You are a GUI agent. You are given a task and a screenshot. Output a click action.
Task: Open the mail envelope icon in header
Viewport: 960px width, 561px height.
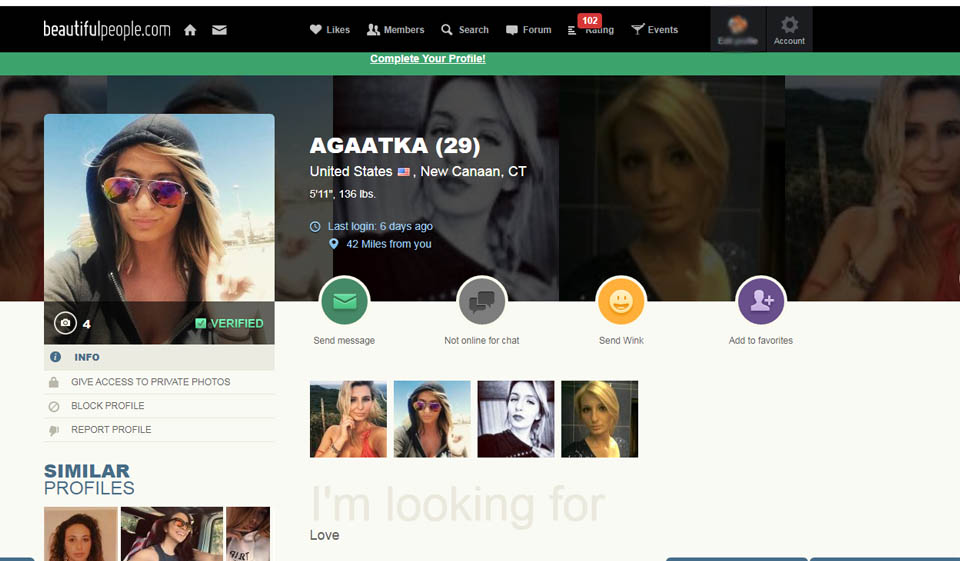pyautogui.click(x=219, y=30)
